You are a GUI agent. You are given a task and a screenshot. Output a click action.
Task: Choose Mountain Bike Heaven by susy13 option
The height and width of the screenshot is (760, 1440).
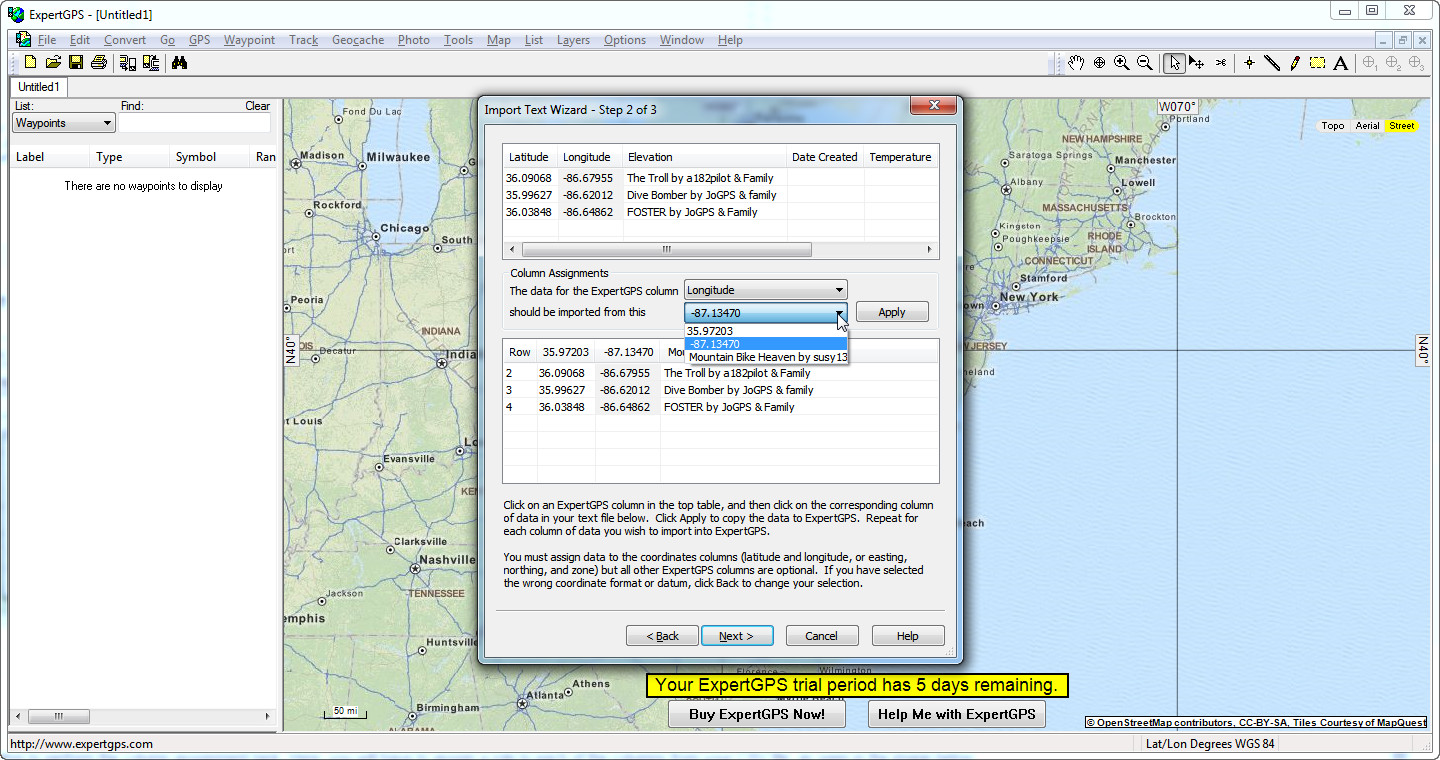click(766, 357)
